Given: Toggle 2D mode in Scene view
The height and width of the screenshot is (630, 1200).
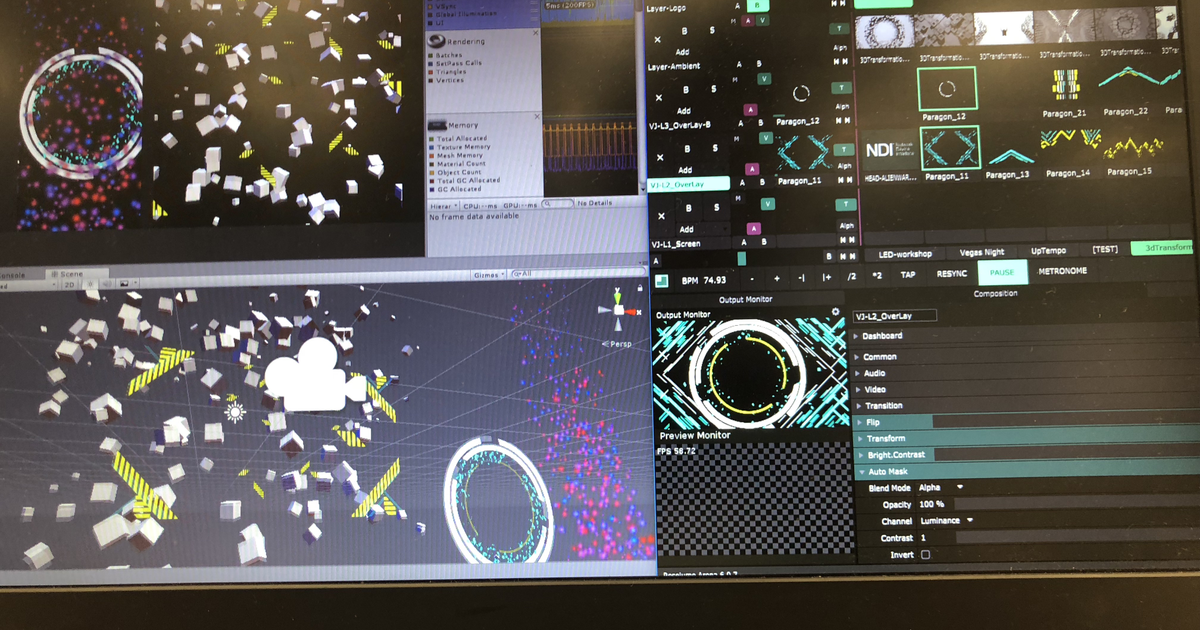Looking at the screenshot, I should point(69,284).
